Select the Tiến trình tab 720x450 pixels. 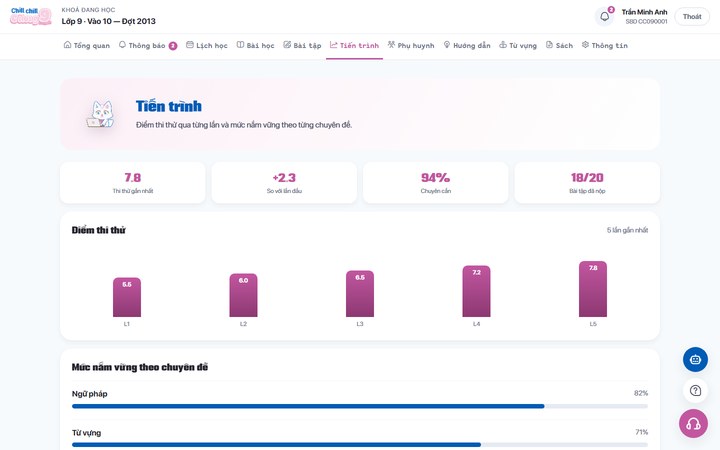pos(354,45)
